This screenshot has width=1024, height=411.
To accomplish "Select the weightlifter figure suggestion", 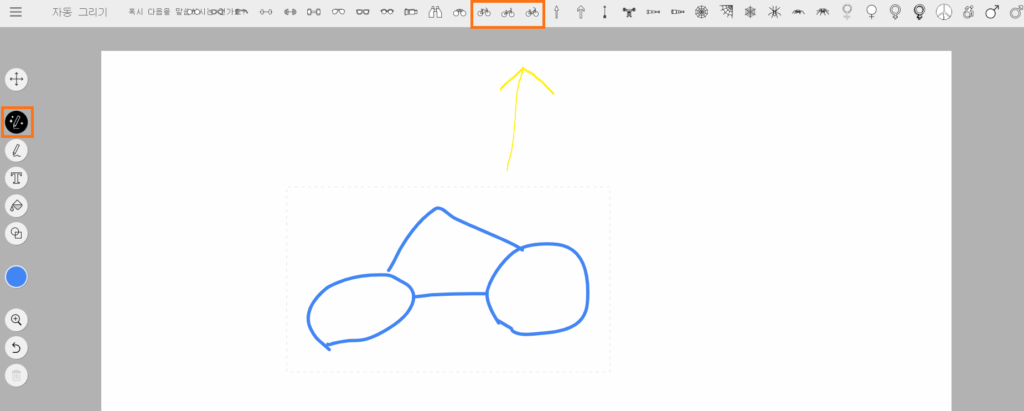I will click(x=629, y=12).
